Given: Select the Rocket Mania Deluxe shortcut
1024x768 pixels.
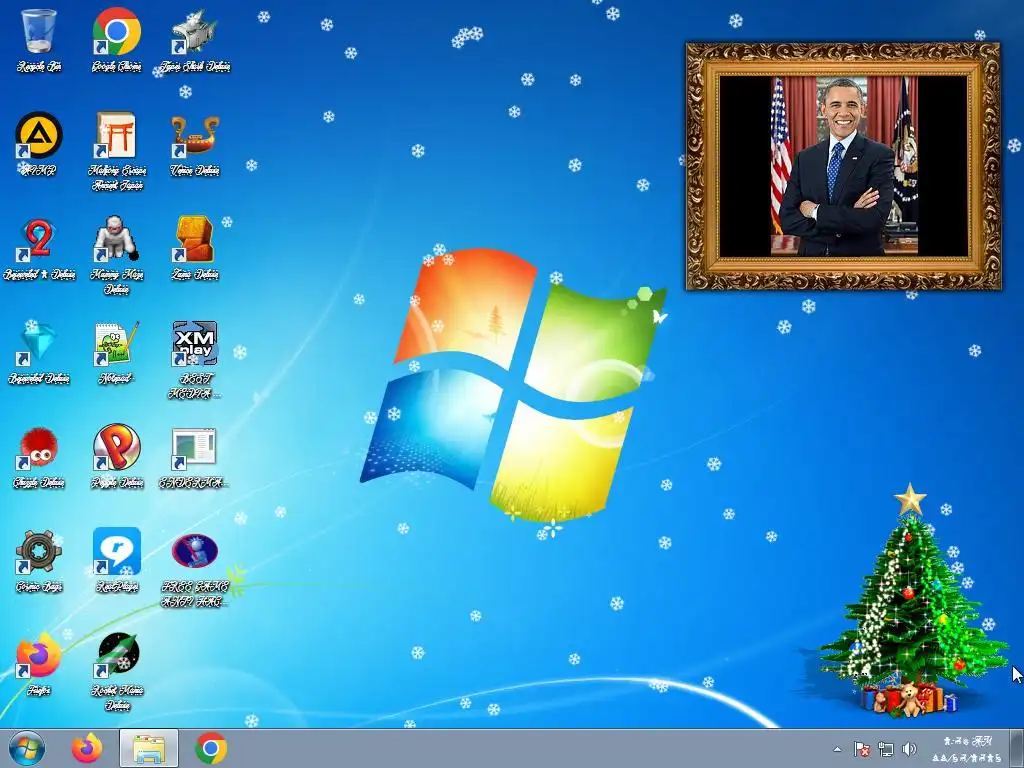Looking at the screenshot, I should 116,671.
